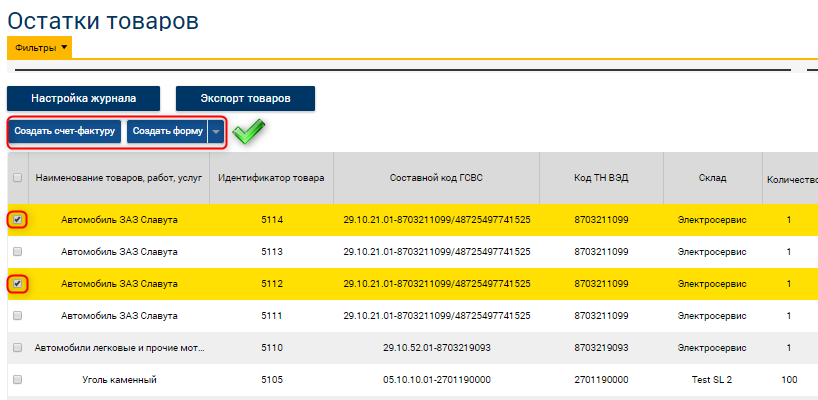Open the Создать форму dropdown arrow
Screen dimensions: 818x400
[216, 132]
